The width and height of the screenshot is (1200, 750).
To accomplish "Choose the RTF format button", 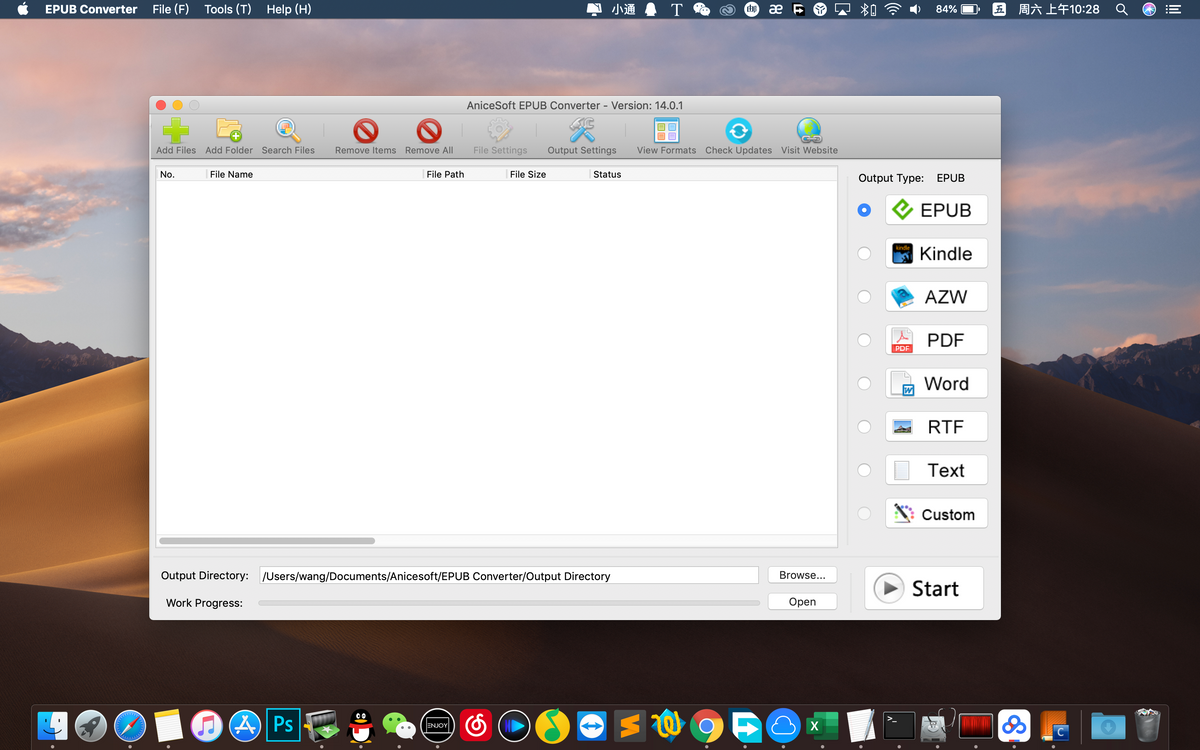I will (x=936, y=427).
